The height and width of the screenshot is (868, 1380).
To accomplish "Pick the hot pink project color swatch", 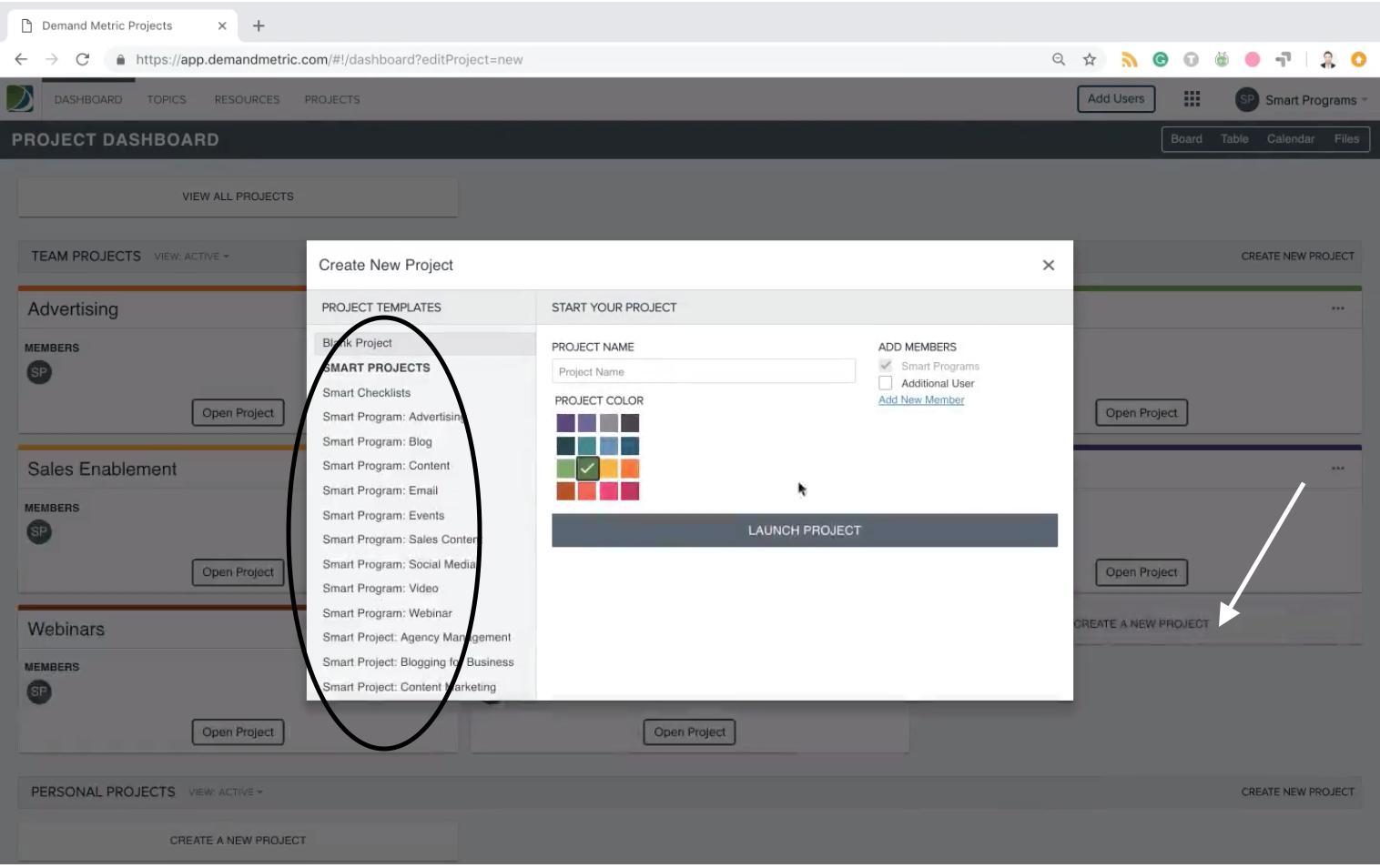I will (x=608, y=491).
